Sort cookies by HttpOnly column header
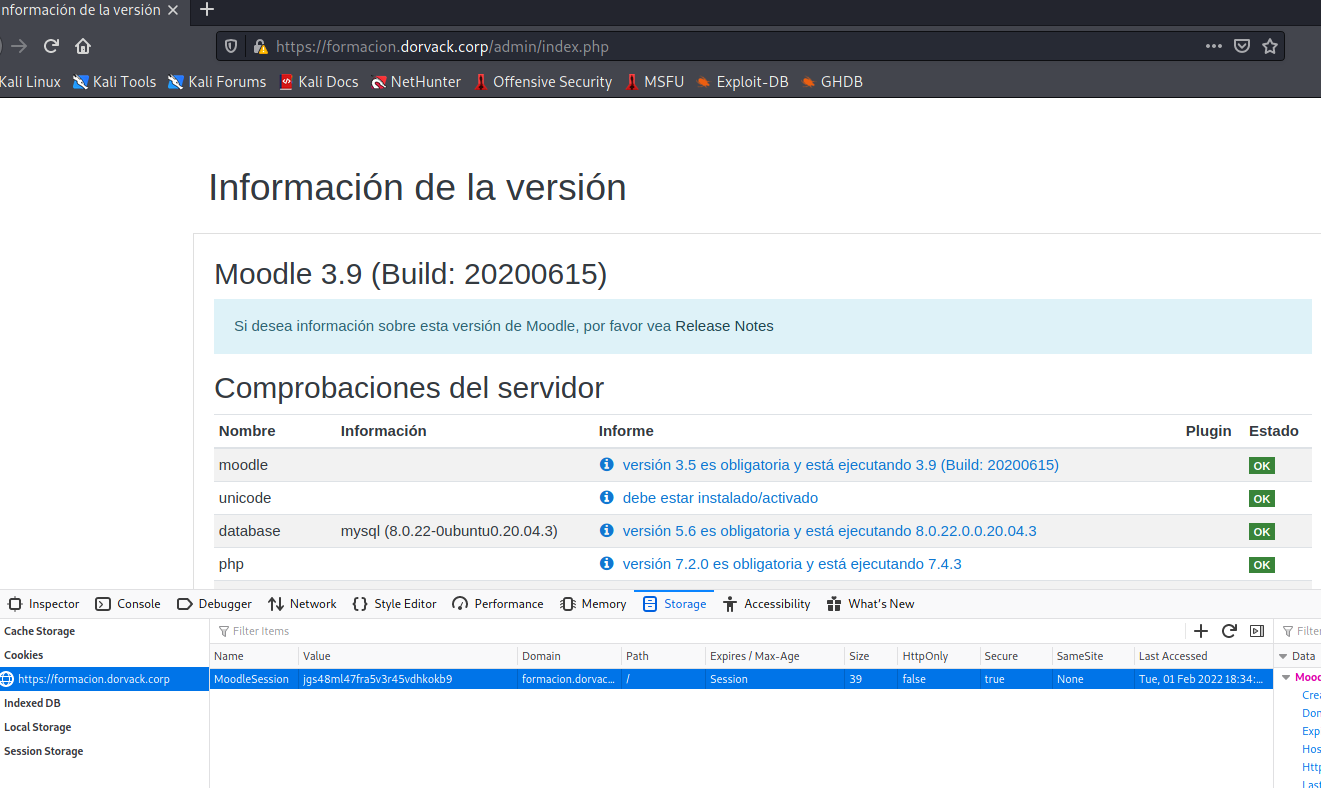Image resolution: width=1321 pixels, height=788 pixels. click(937, 656)
